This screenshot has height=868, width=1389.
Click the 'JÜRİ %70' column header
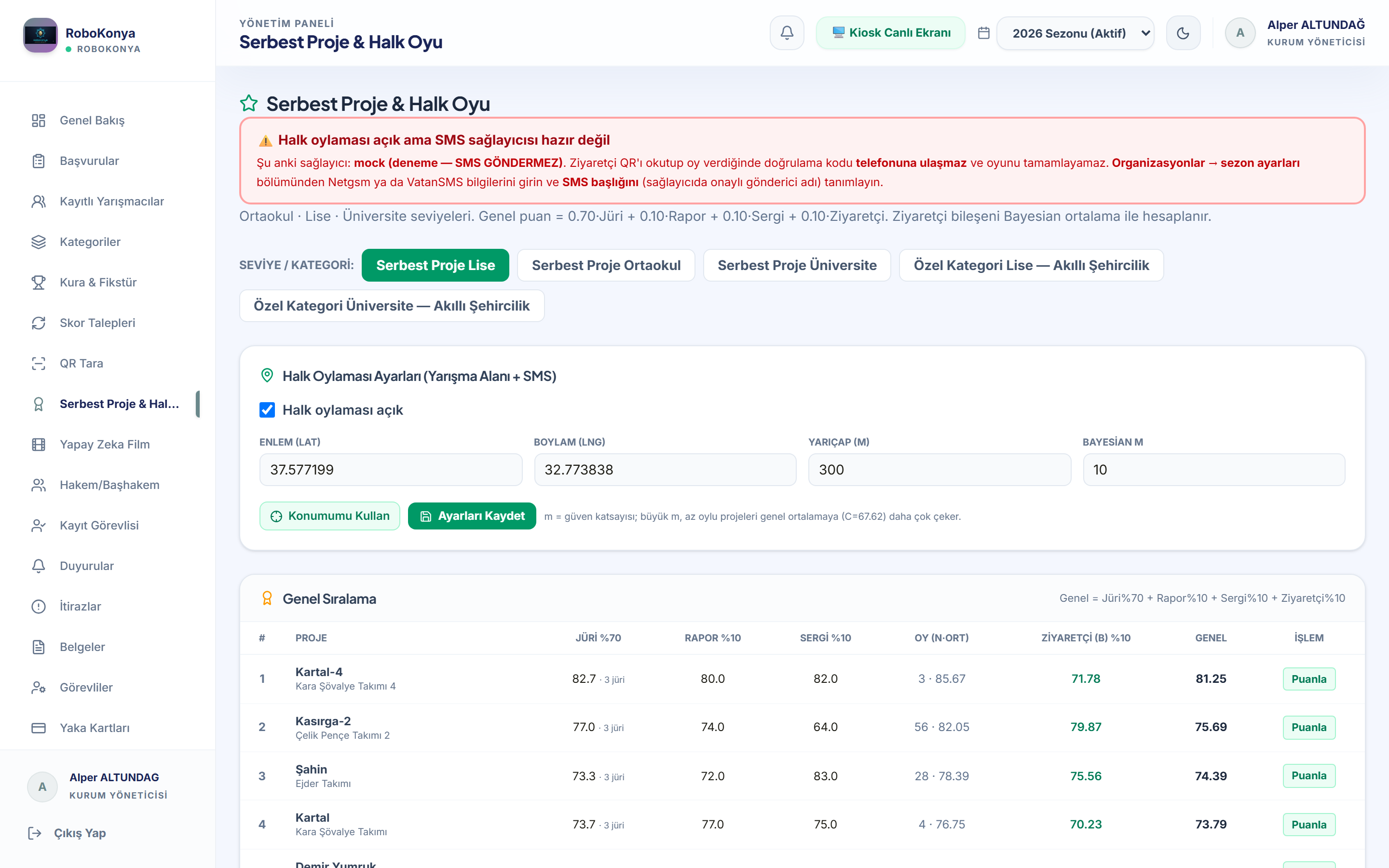click(598, 638)
